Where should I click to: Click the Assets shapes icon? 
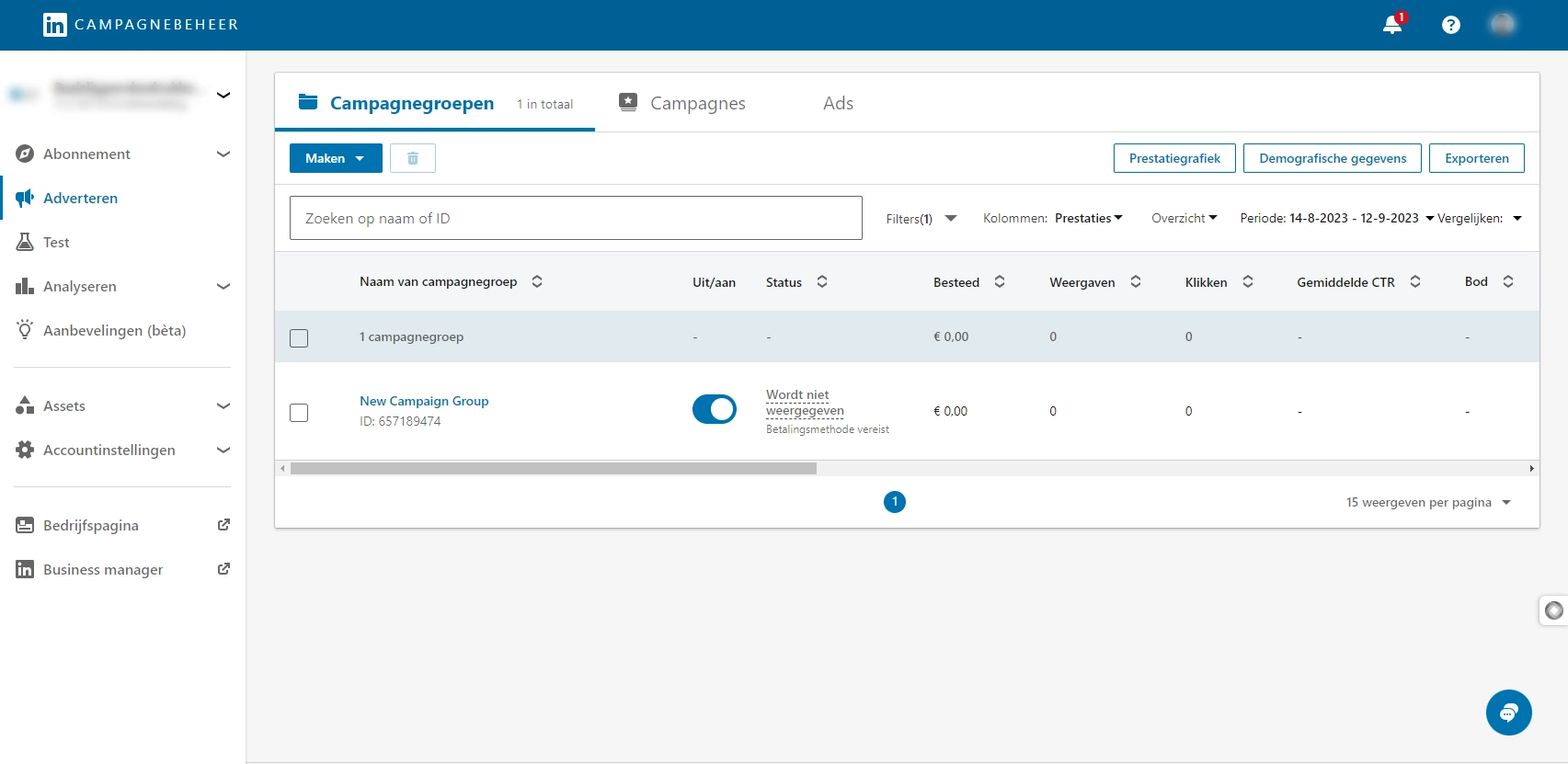(x=25, y=405)
